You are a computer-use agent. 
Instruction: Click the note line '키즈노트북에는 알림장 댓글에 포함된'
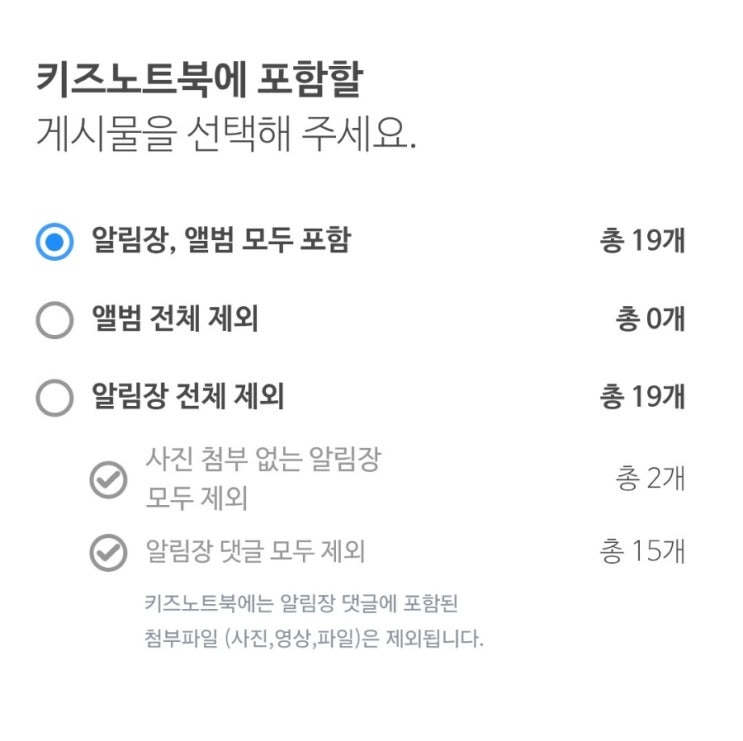pos(301,604)
